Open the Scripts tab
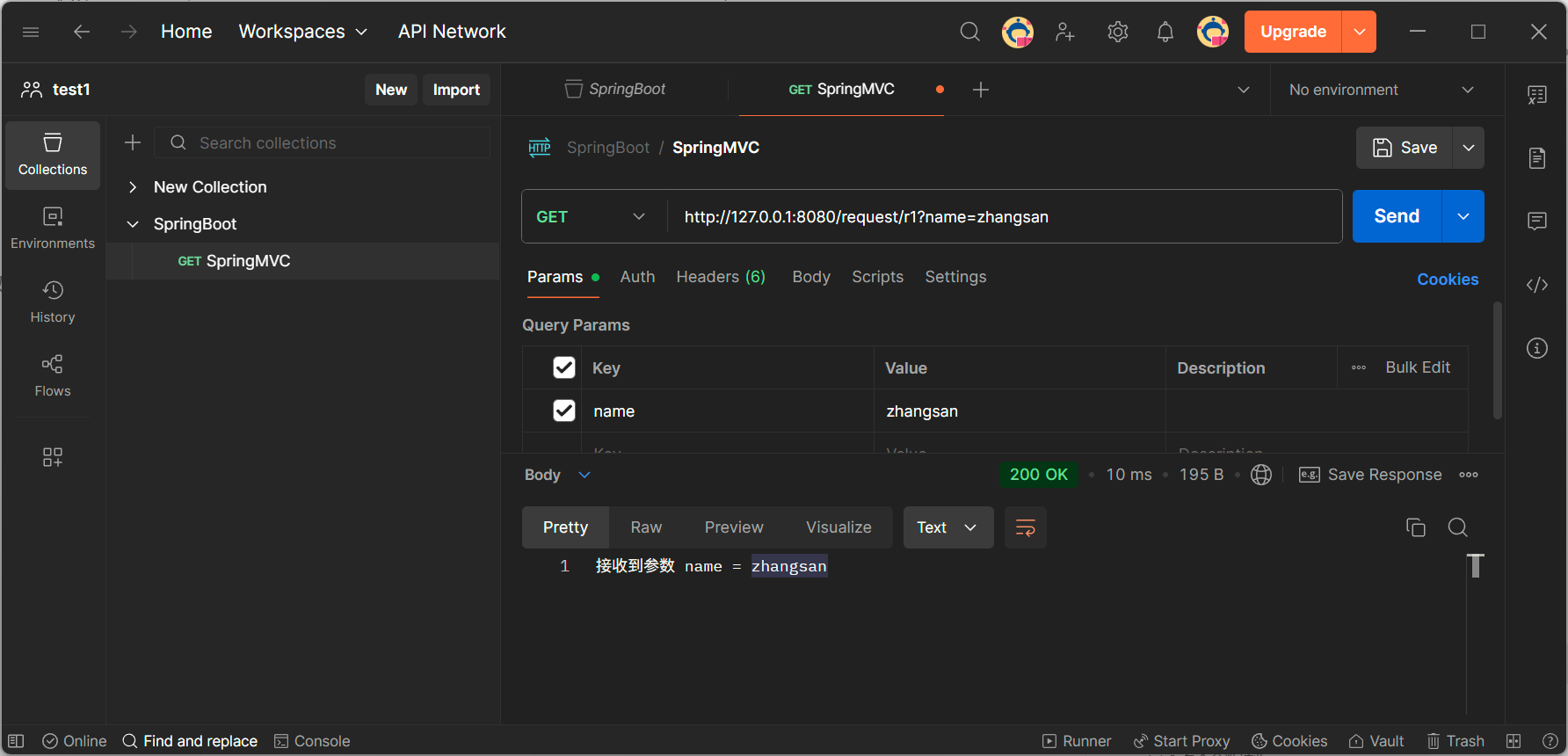Viewport: 1568px width, 756px height. tap(877, 277)
